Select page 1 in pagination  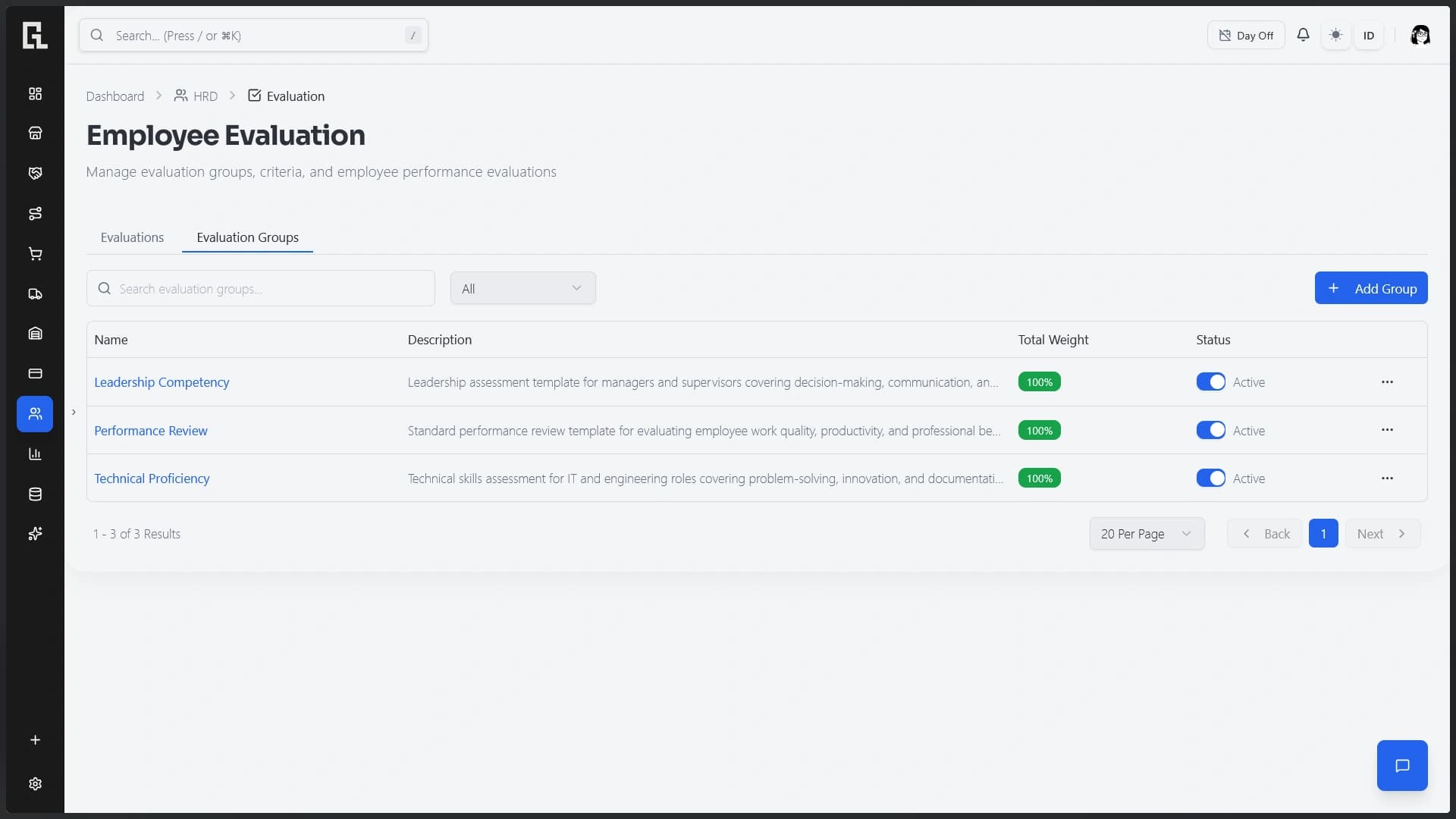pyautogui.click(x=1323, y=533)
